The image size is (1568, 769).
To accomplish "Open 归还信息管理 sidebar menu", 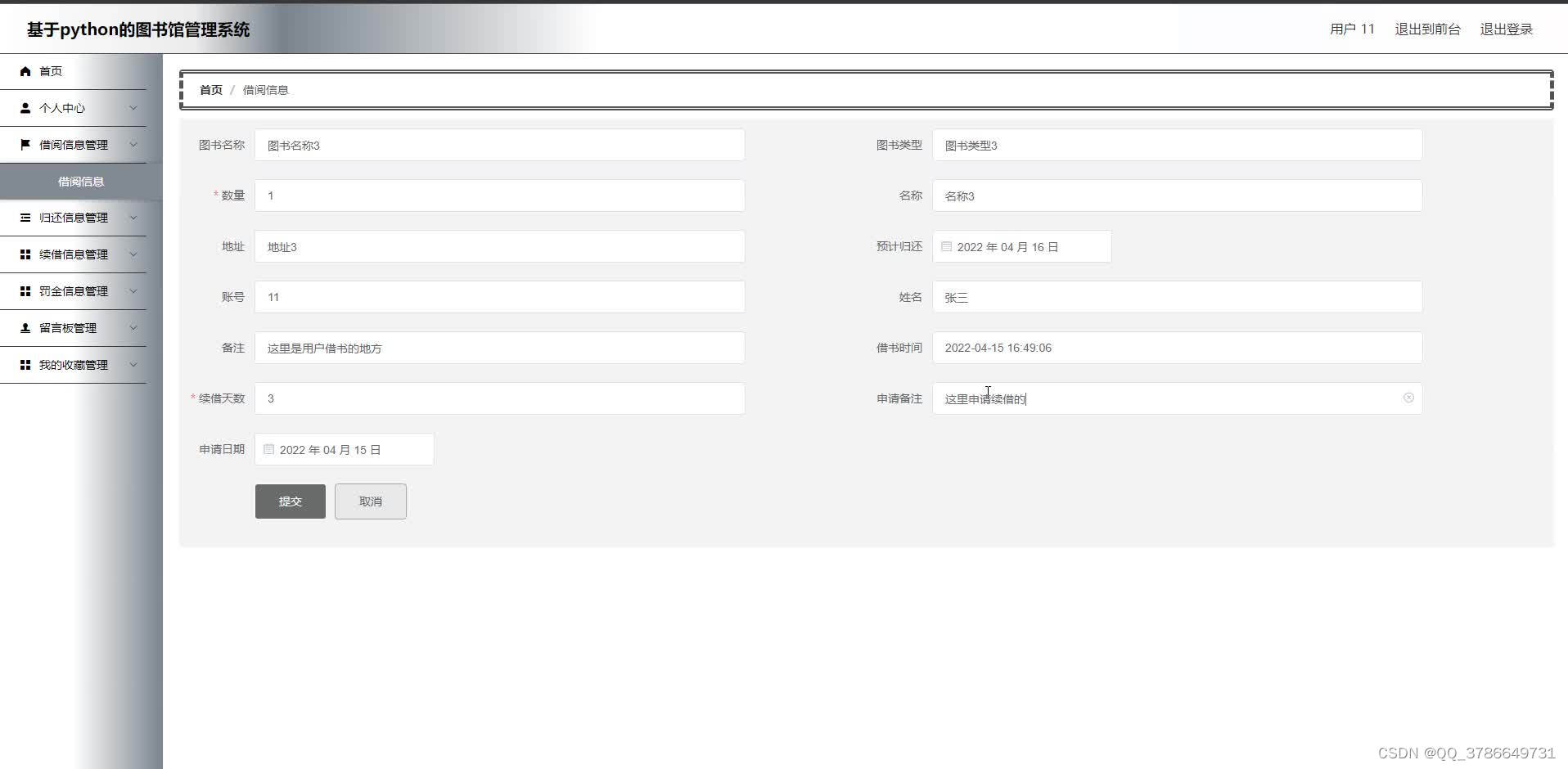I will pos(74,218).
